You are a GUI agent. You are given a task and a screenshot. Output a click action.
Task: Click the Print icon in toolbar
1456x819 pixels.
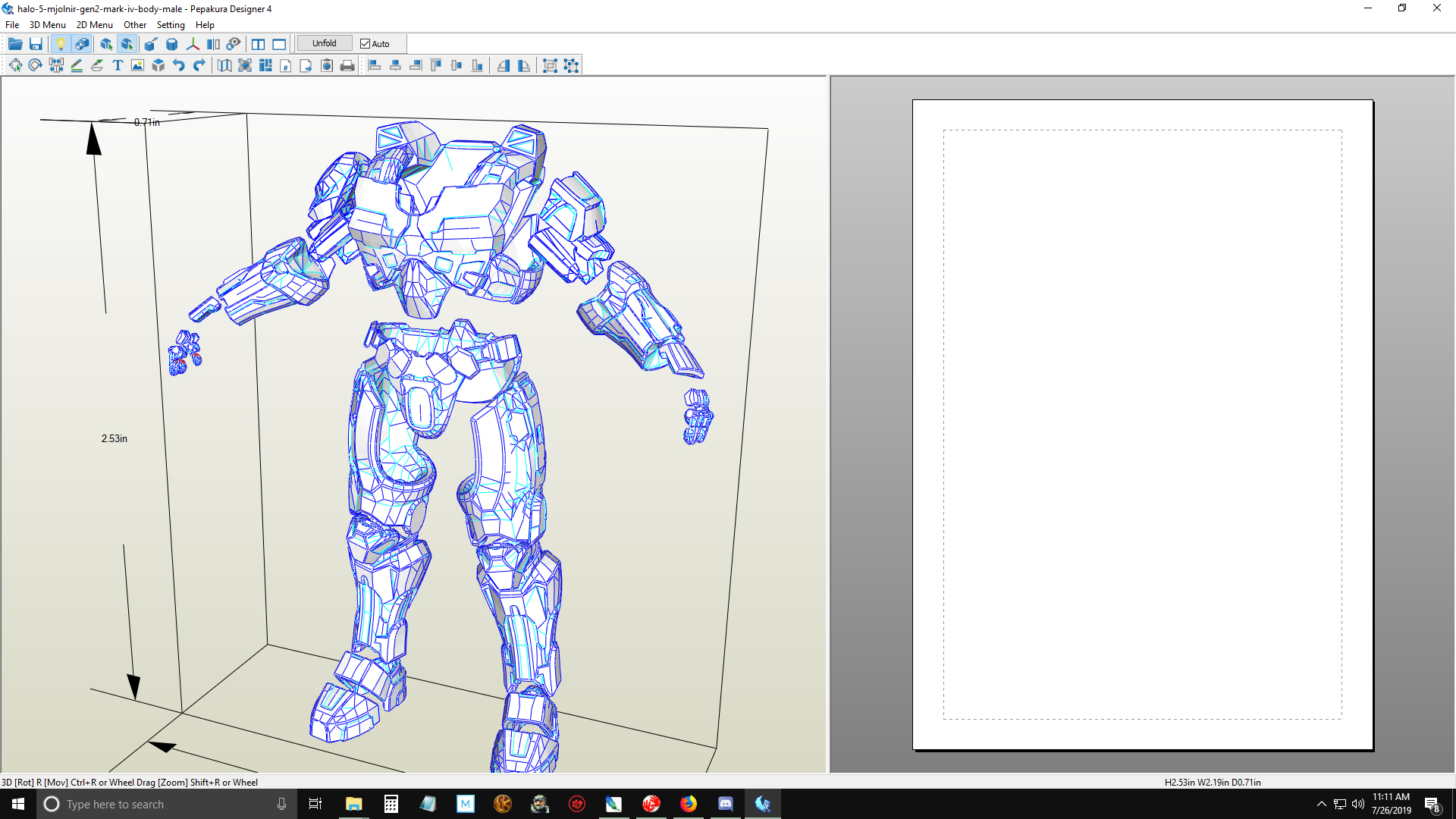coord(347,66)
